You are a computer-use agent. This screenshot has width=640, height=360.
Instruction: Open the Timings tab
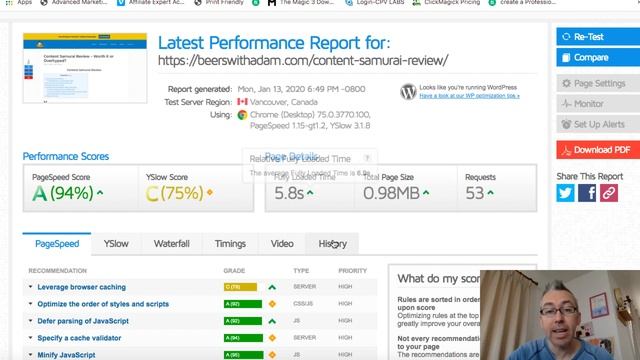(230, 244)
